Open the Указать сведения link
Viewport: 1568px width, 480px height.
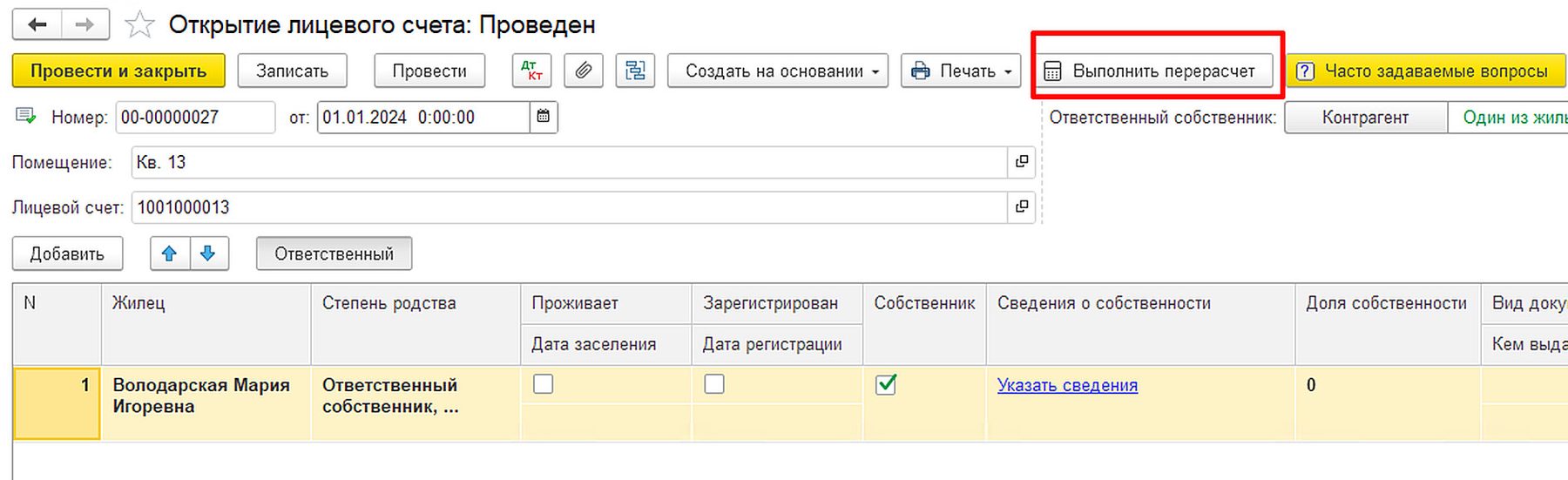pyautogui.click(x=1067, y=385)
